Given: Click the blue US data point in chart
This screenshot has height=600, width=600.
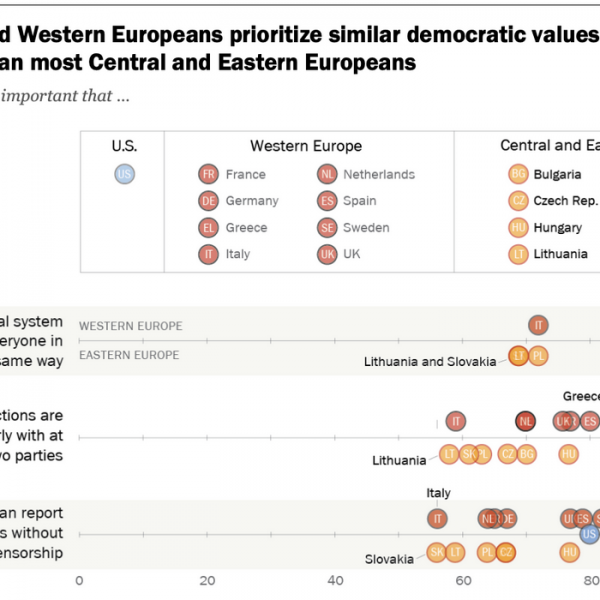Looking at the screenshot, I should [589, 534].
